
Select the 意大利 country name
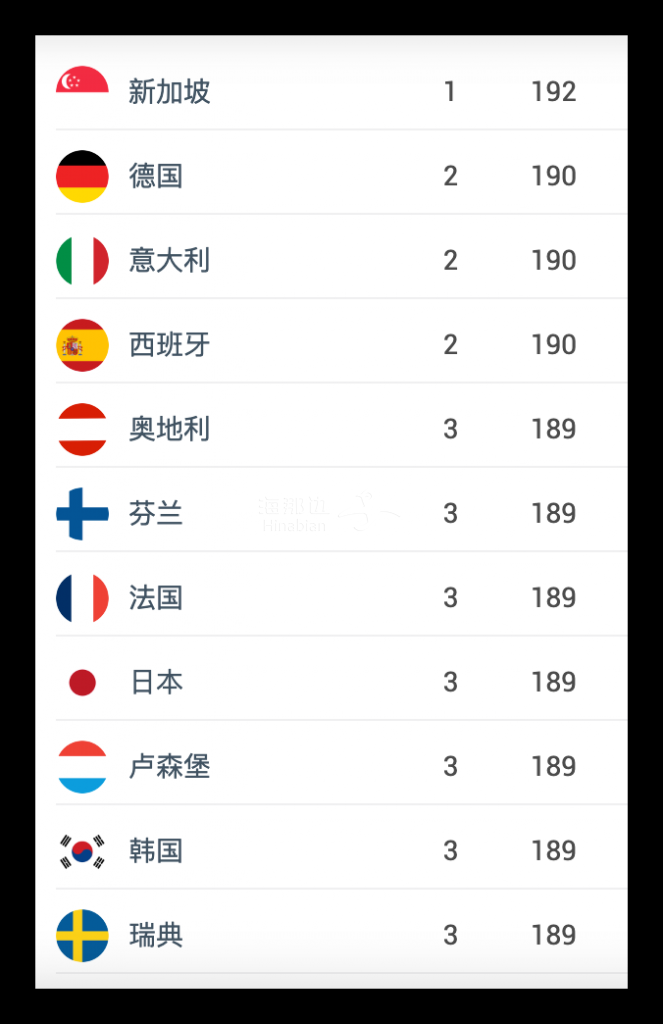pos(169,260)
